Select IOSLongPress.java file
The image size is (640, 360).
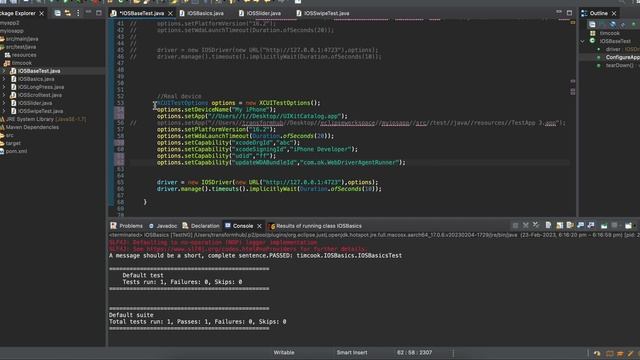pos(41,87)
